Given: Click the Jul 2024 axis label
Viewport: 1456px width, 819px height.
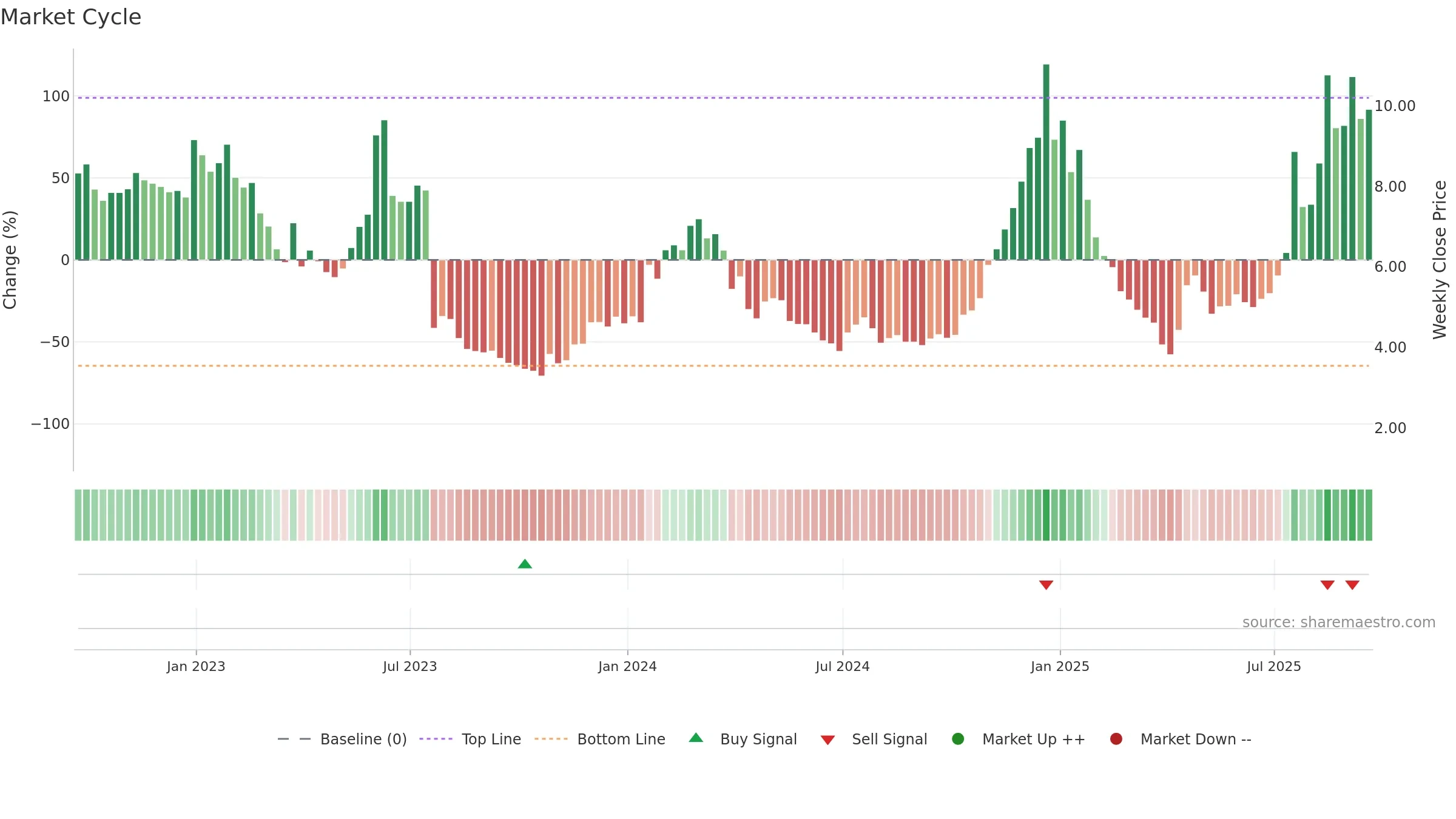Looking at the screenshot, I should (843, 666).
